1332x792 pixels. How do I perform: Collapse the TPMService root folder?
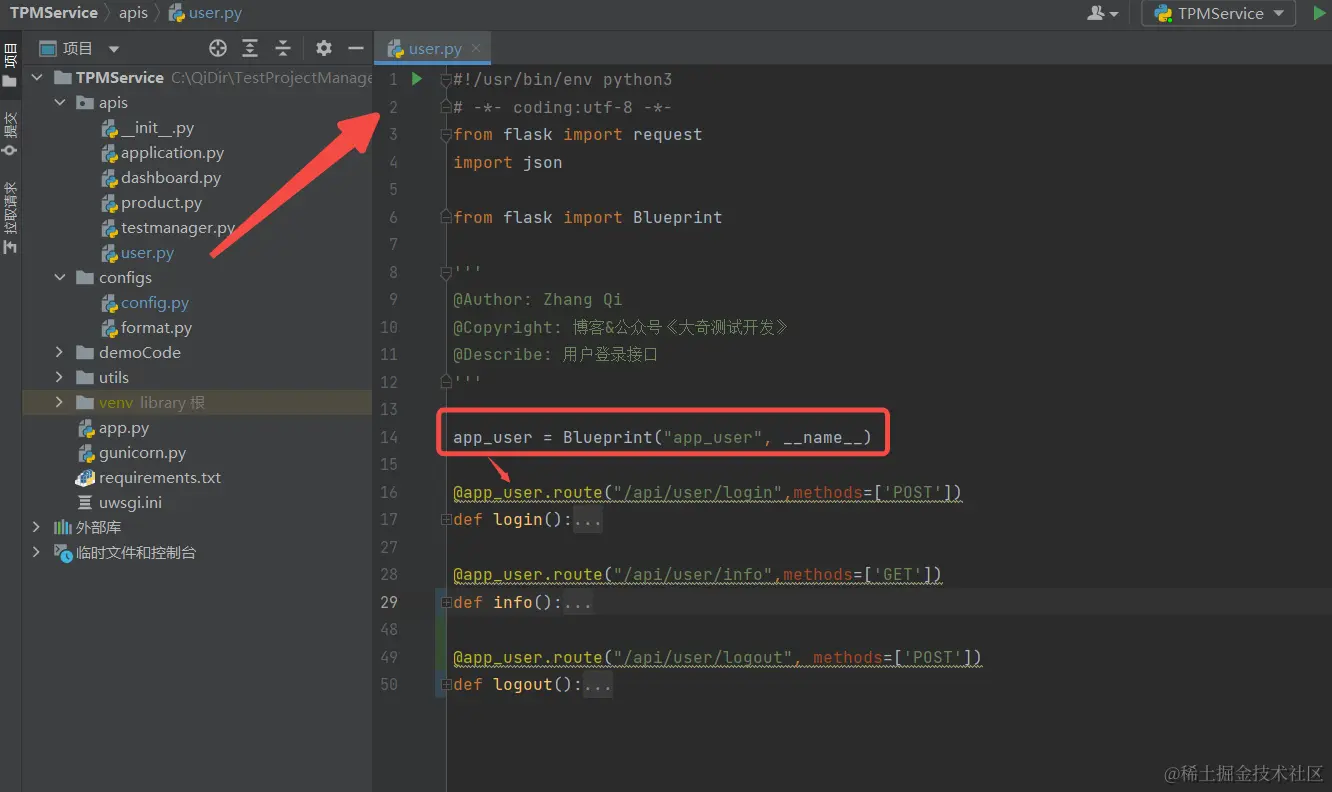pyautogui.click(x=37, y=77)
